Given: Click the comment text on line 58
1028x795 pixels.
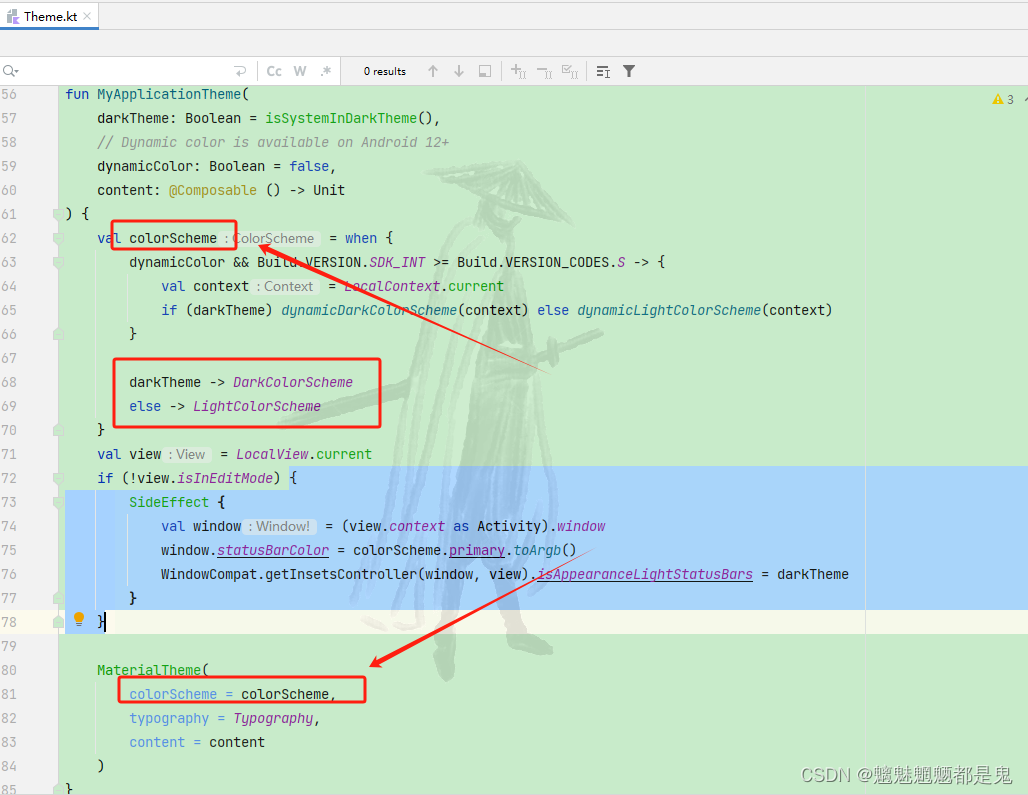Looking at the screenshot, I should coord(273,142).
